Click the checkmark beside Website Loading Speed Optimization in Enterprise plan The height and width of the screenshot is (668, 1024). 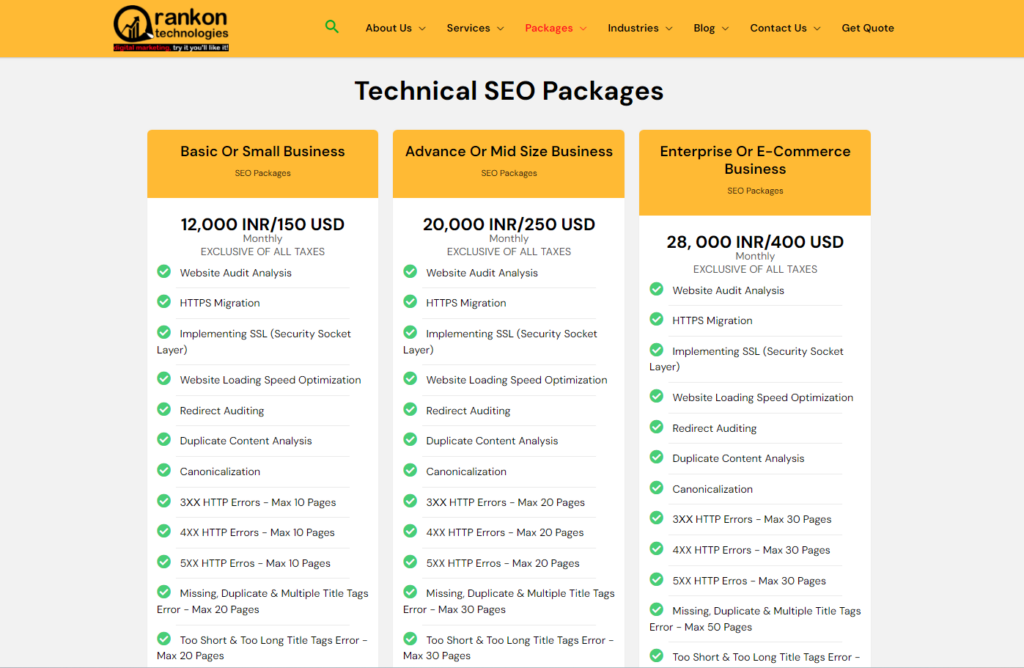click(x=656, y=397)
